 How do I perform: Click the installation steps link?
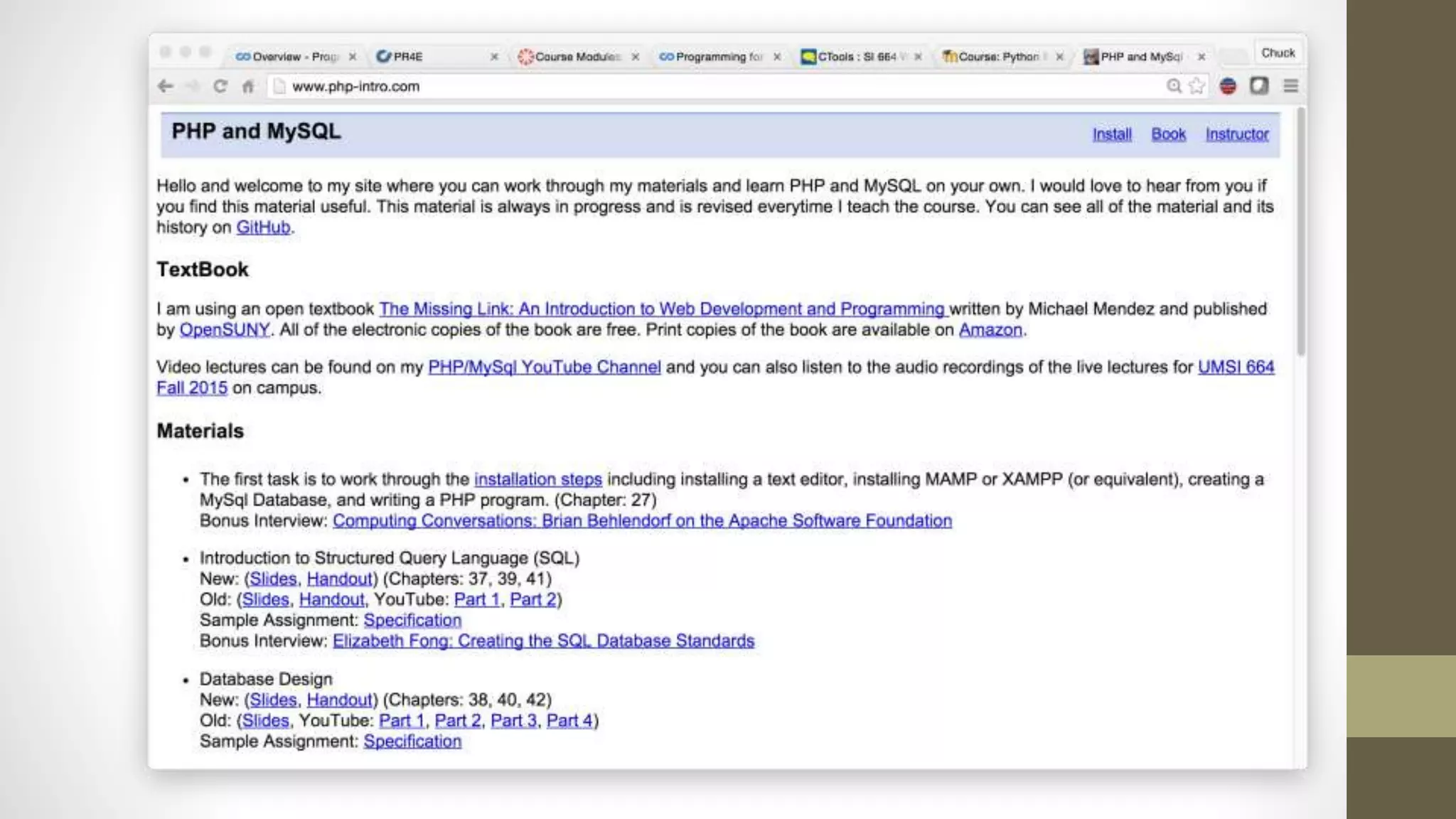coord(537,480)
